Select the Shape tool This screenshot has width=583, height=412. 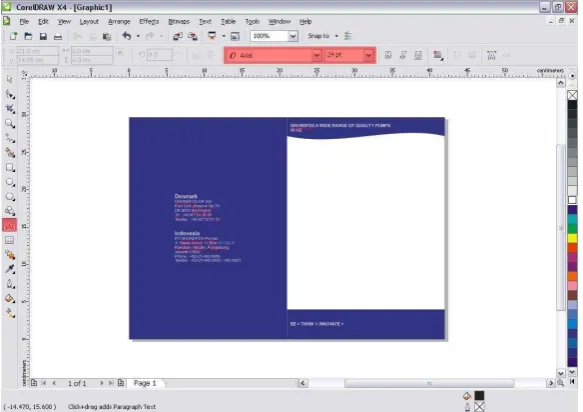[10, 94]
